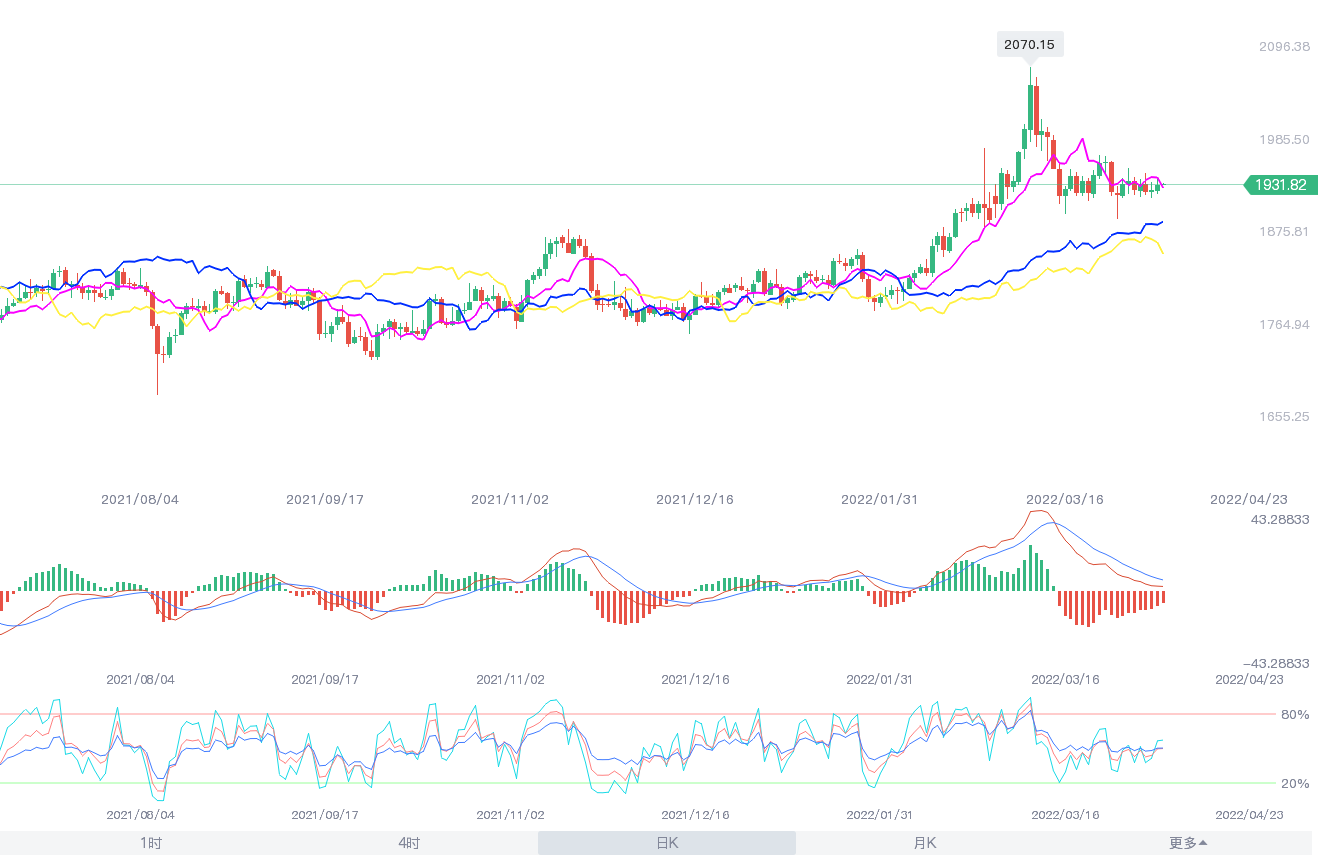Select 2022/04/23 date under the candlestick chart

(x=1249, y=499)
